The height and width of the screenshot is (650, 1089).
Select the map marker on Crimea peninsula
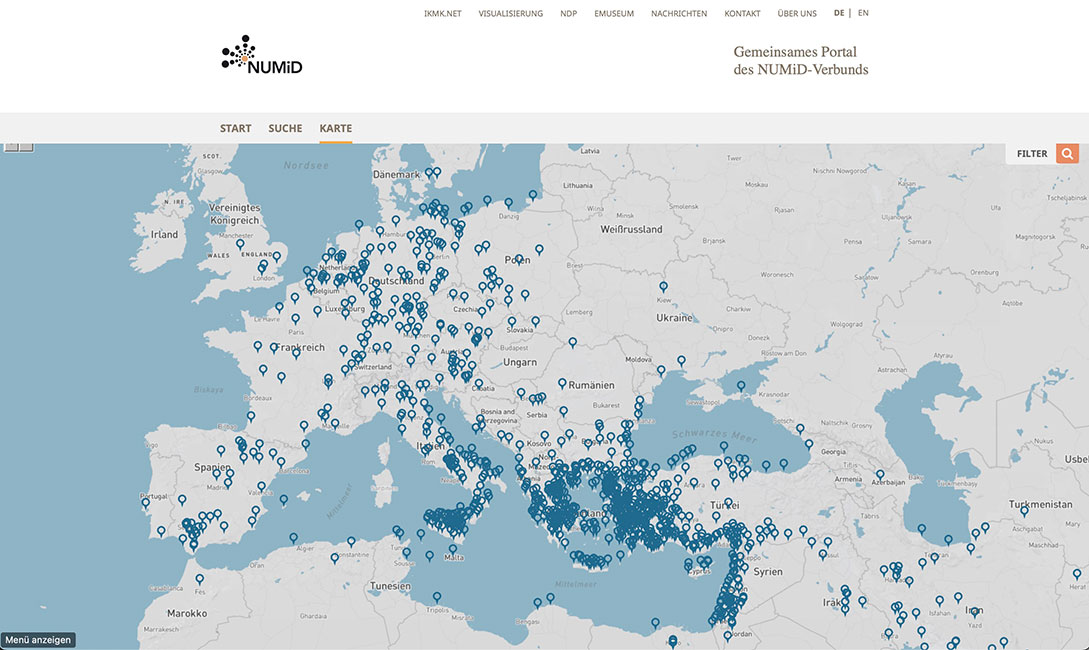741,386
